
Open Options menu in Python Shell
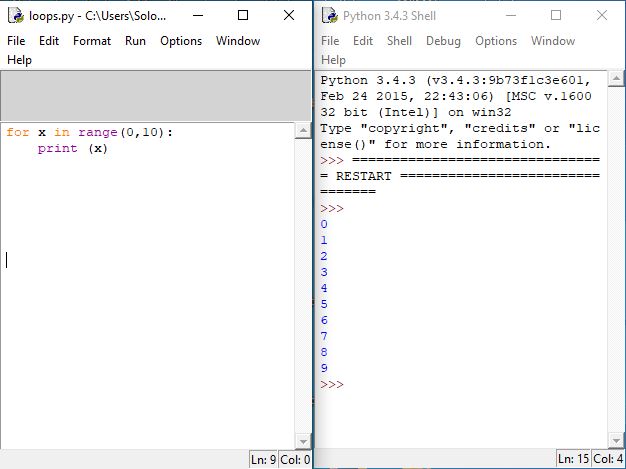(x=496, y=41)
